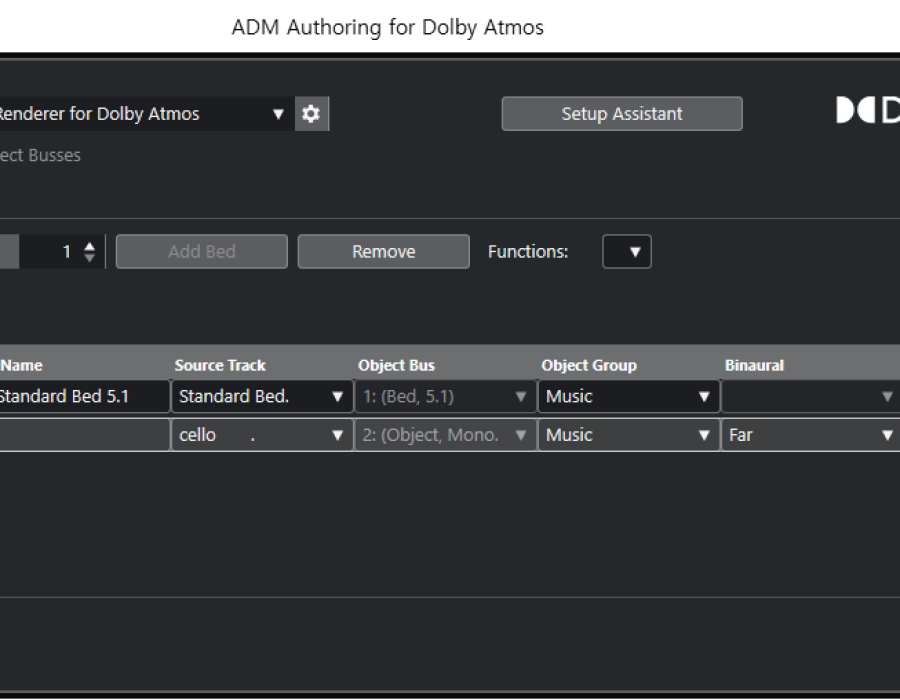900x700 pixels.
Task: Increase the bed count stepper value
Action: tap(90, 246)
